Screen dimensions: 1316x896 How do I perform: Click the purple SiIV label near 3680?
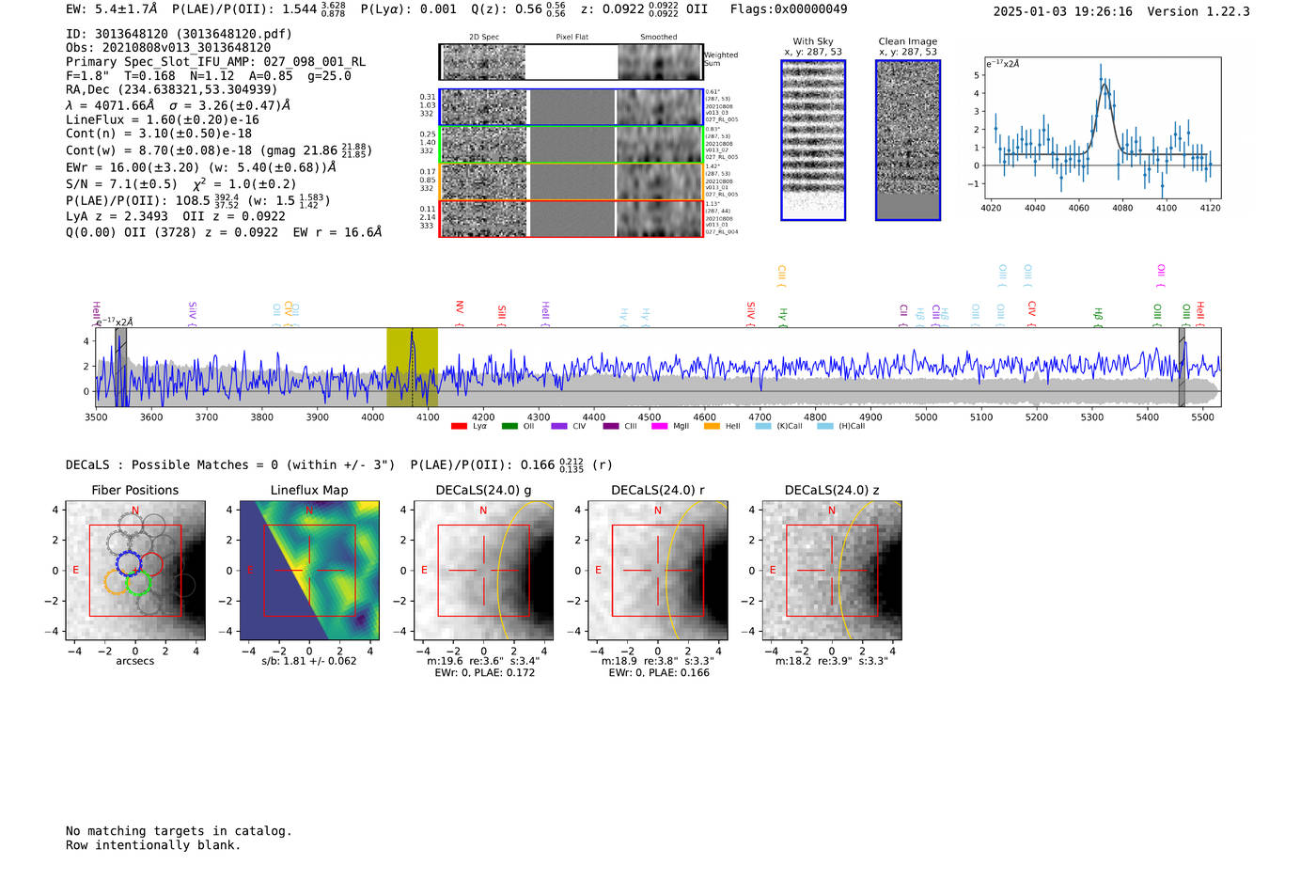click(193, 313)
